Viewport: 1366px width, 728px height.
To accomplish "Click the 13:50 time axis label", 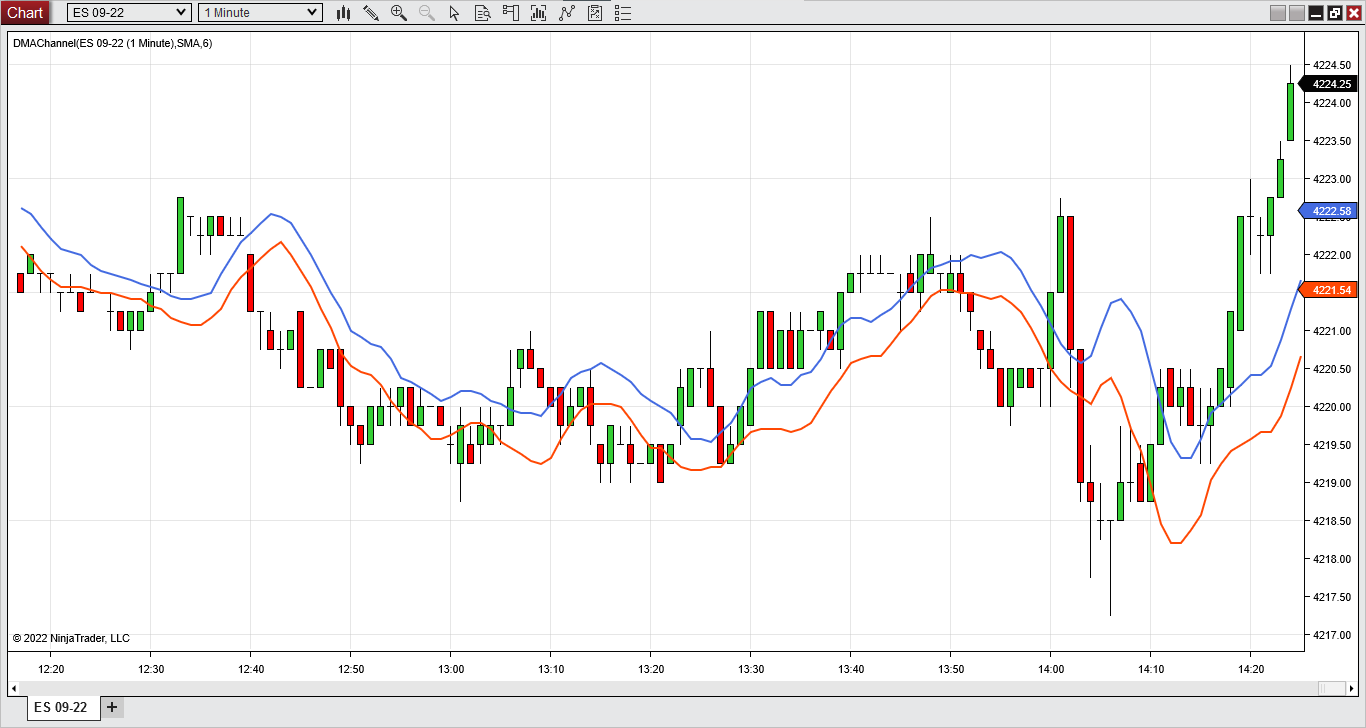I will pos(951,669).
